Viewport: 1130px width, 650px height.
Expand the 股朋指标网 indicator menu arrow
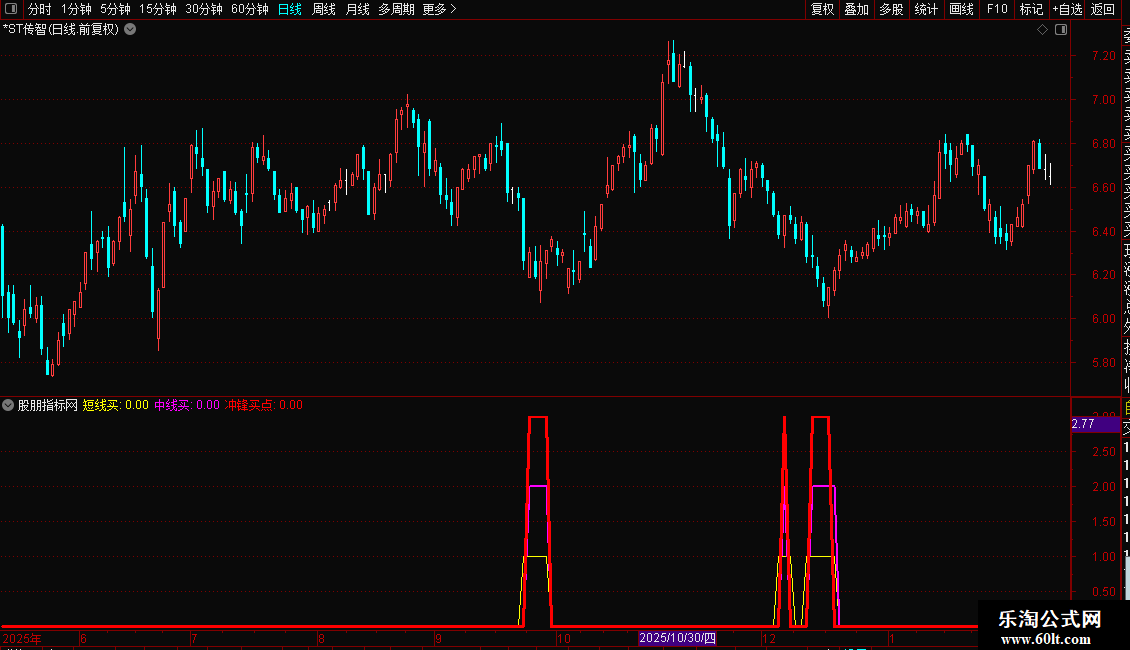pos(8,405)
